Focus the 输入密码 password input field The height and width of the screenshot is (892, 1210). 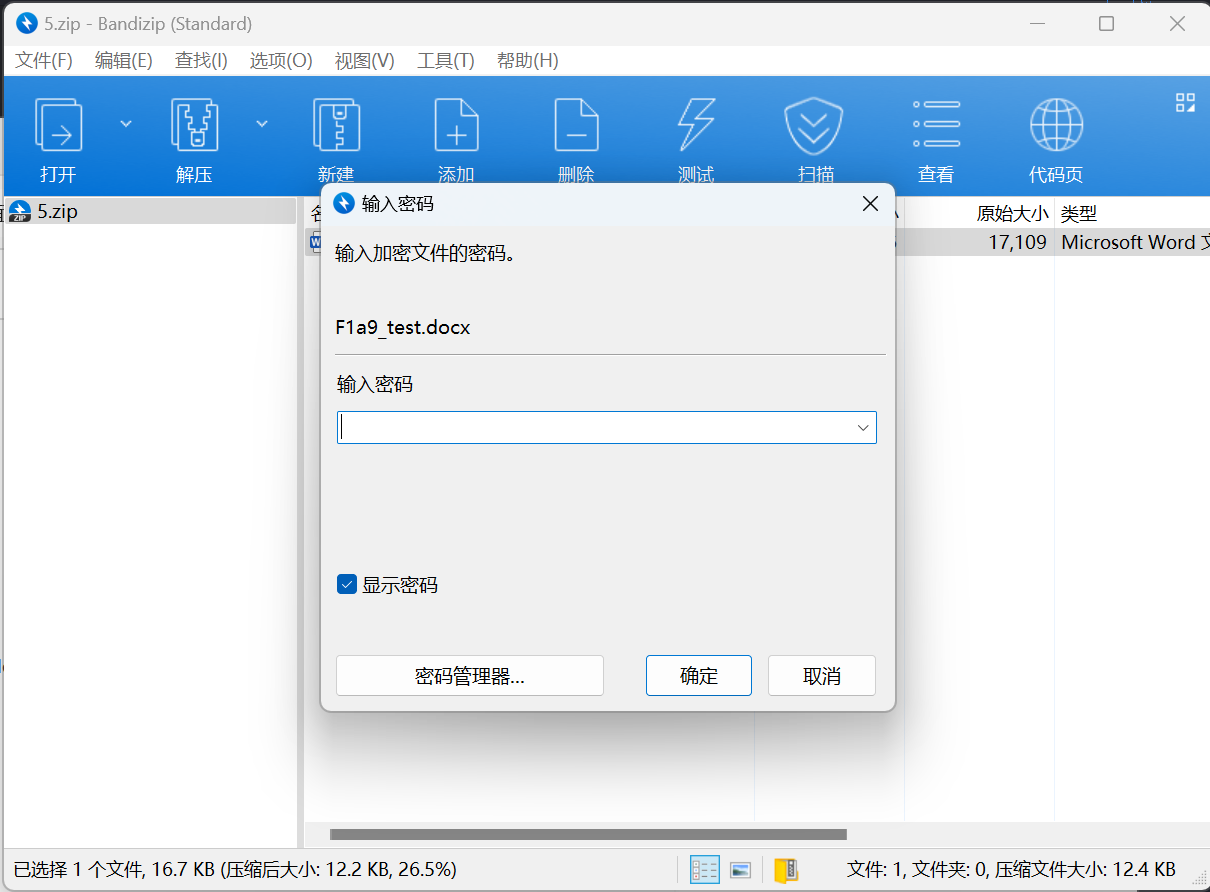tap(607, 428)
